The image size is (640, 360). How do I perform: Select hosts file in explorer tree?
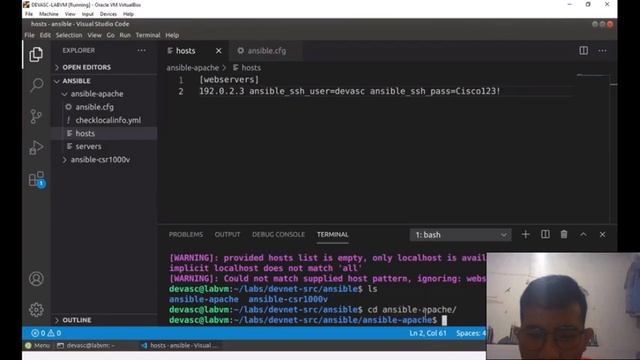(85, 133)
